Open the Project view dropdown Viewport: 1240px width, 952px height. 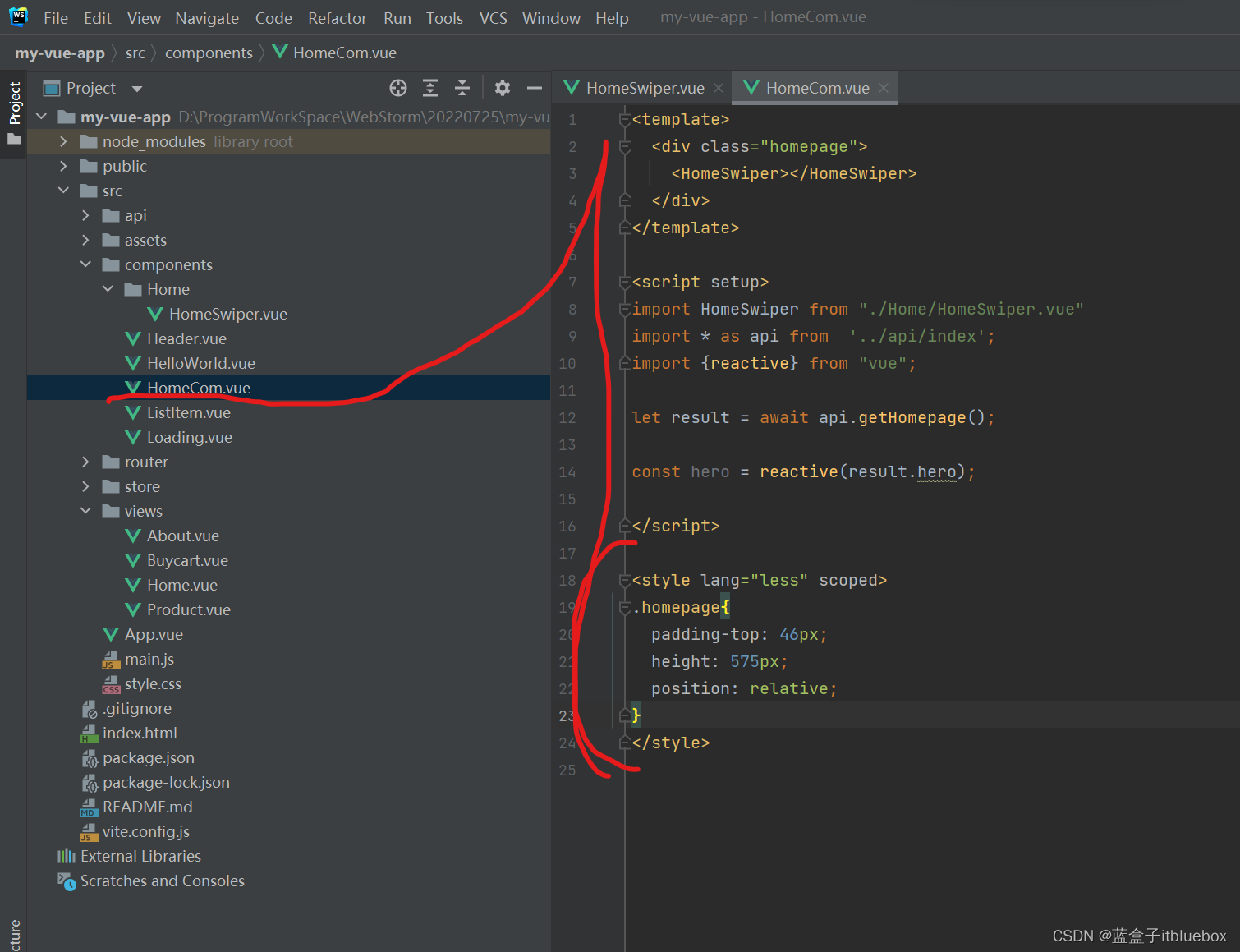coord(137,89)
